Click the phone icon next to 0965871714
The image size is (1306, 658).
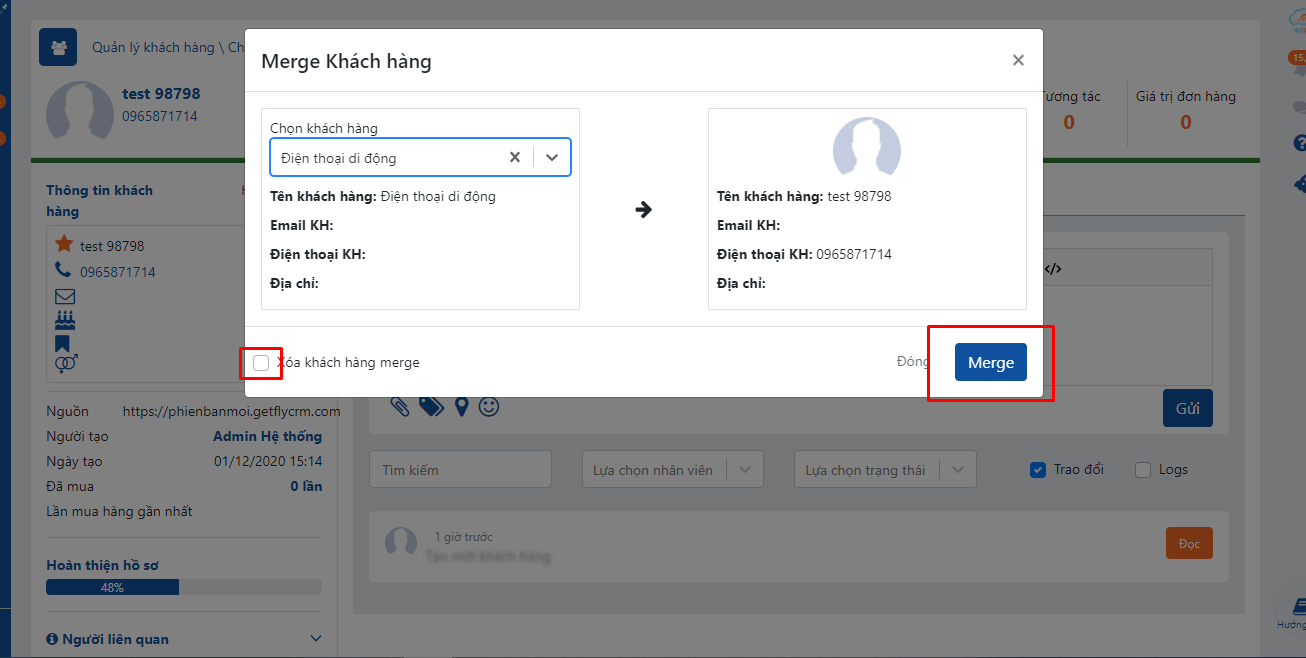click(64, 270)
